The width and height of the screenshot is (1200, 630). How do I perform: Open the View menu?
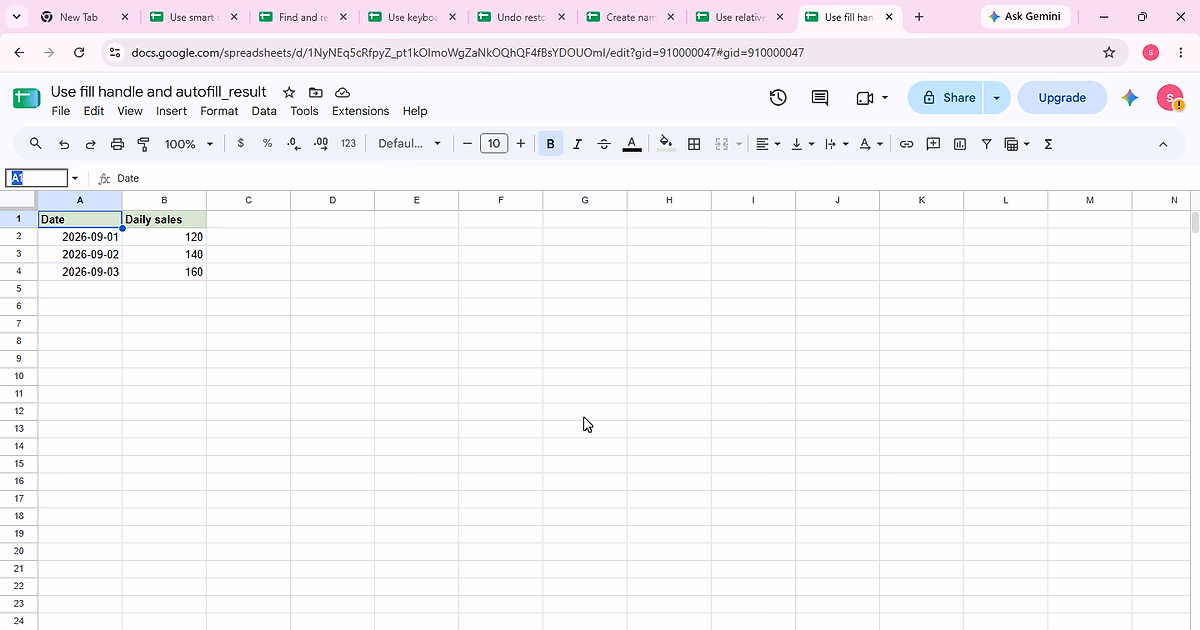130,111
